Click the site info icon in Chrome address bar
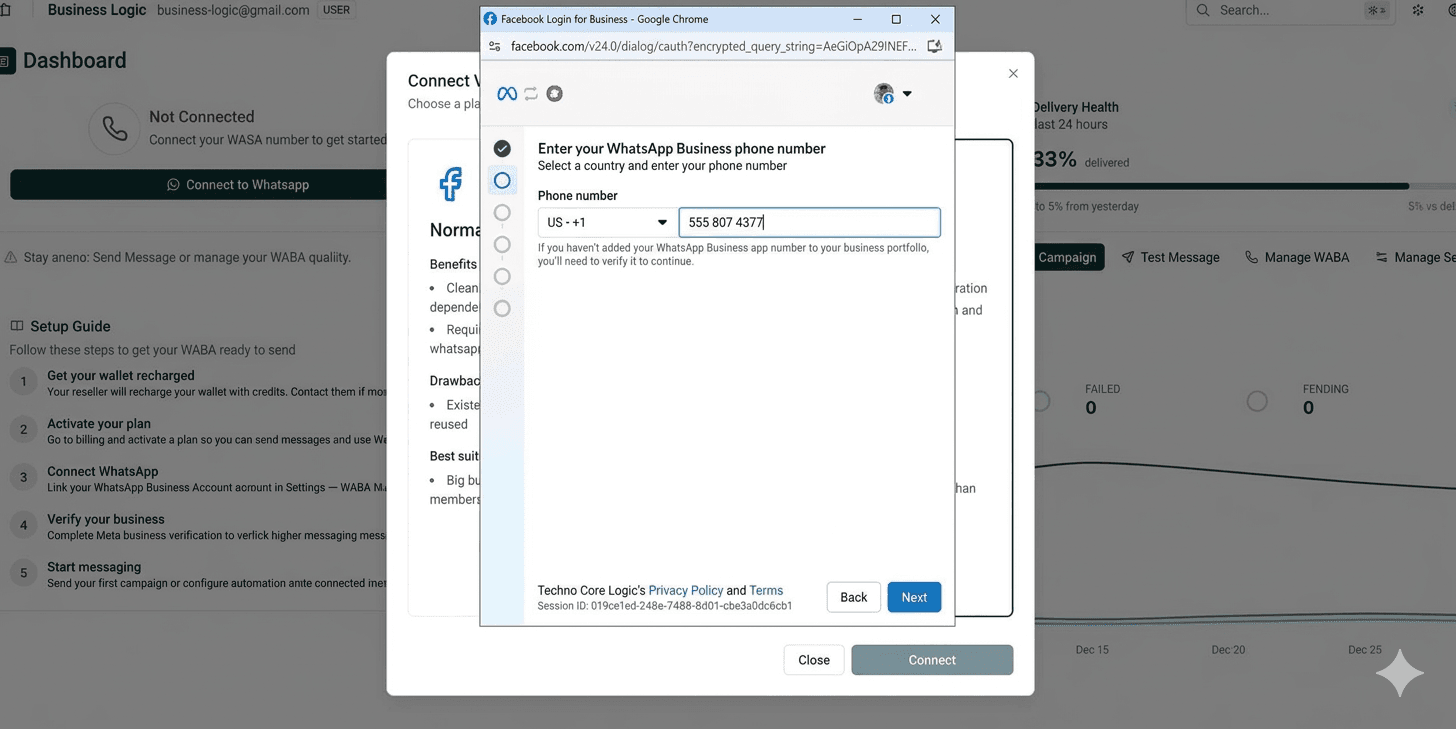The height and width of the screenshot is (729, 1456). pyautogui.click(x=494, y=46)
